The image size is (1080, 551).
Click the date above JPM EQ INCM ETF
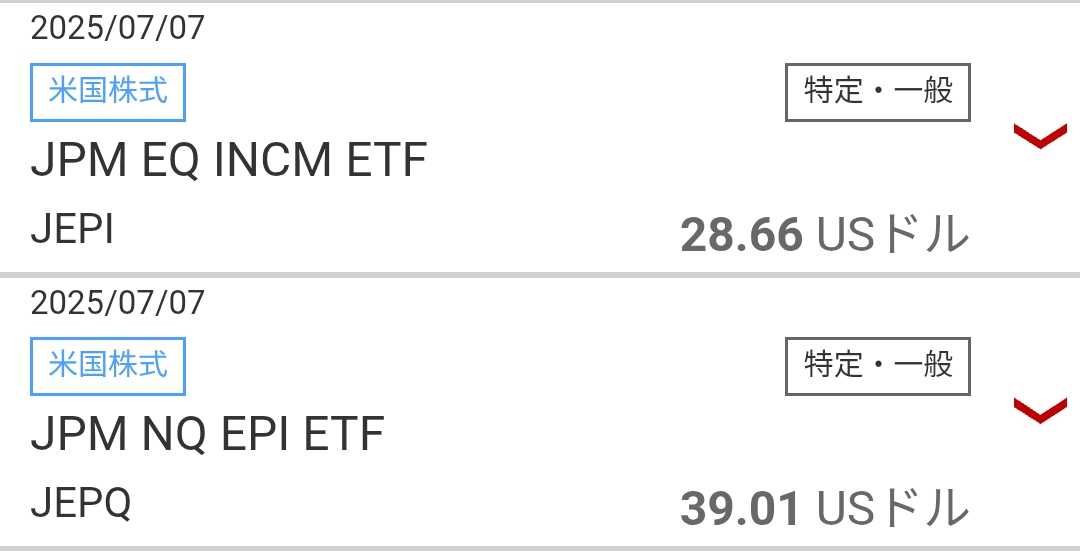coord(118,28)
